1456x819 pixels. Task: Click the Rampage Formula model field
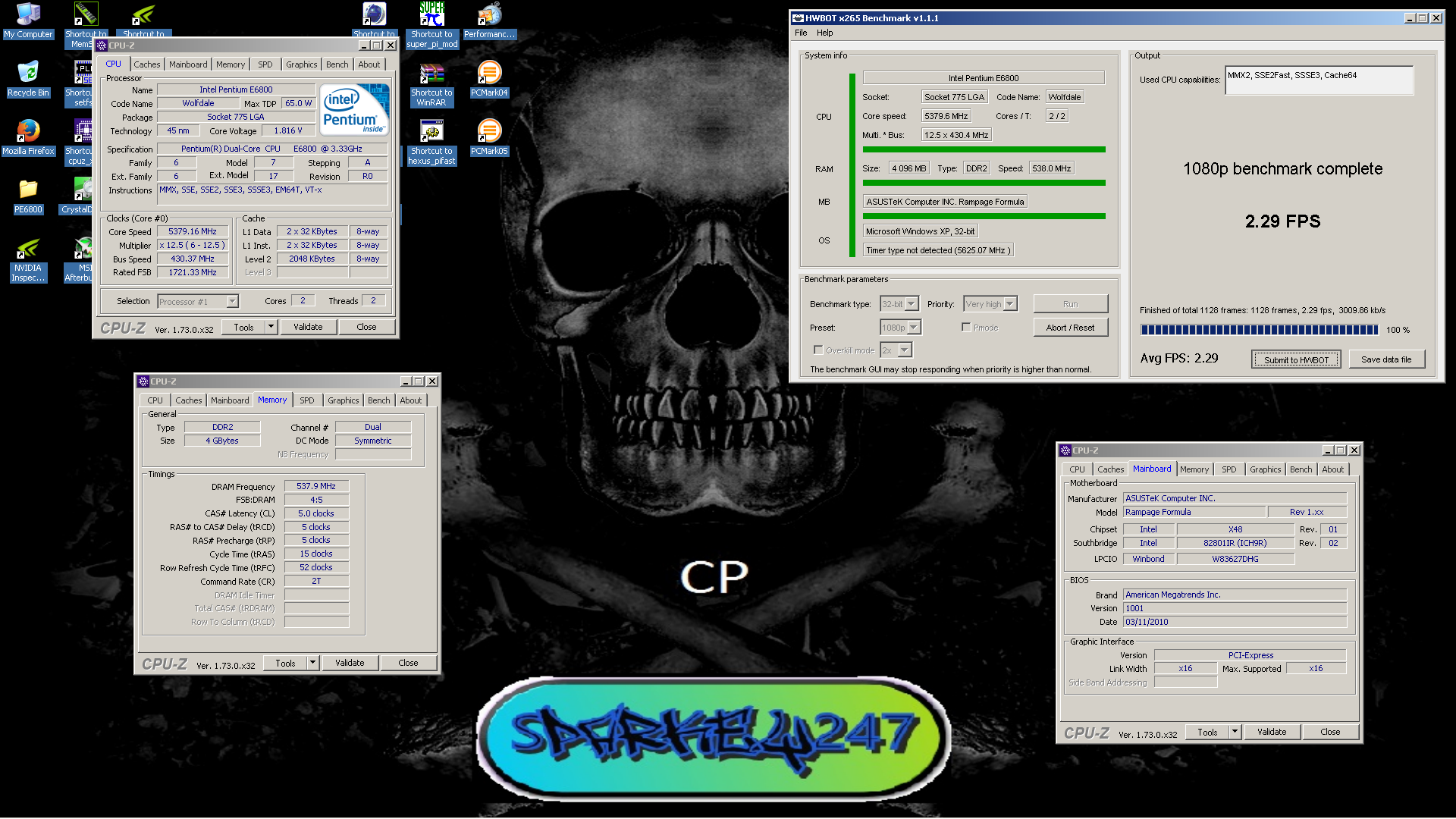tap(1194, 513)
